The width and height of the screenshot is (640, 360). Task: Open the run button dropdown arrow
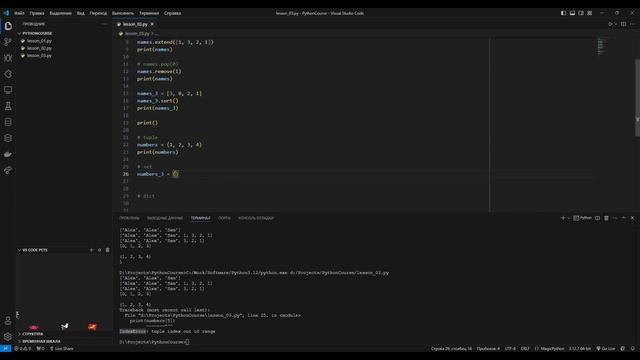point(616,24)
